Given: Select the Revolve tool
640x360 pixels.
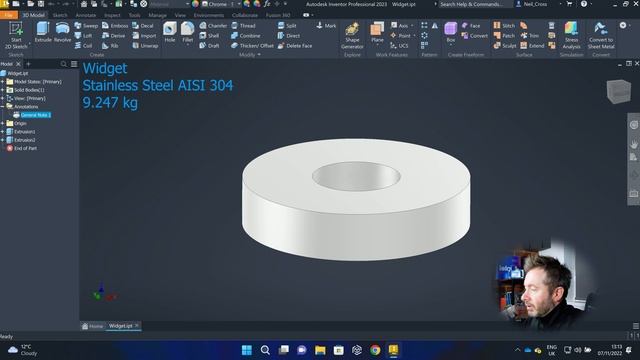Looking at the screenshot, I should pyautogui.click(x=62, y=33).
